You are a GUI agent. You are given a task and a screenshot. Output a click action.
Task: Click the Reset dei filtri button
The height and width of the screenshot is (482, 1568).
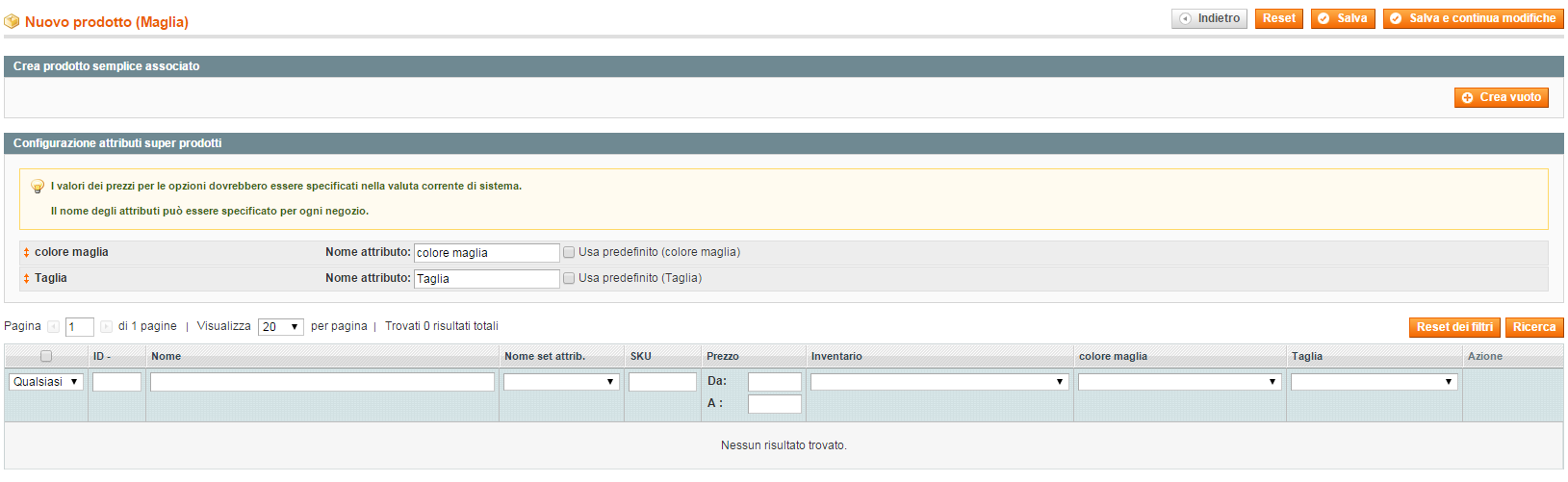pos(1453,327)
